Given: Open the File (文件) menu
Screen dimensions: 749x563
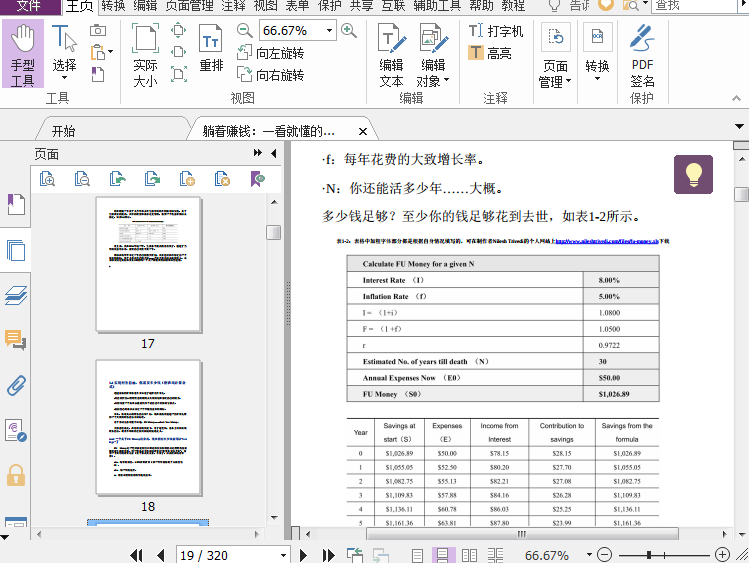Looking at the screenshot, I should coord(29,6).
